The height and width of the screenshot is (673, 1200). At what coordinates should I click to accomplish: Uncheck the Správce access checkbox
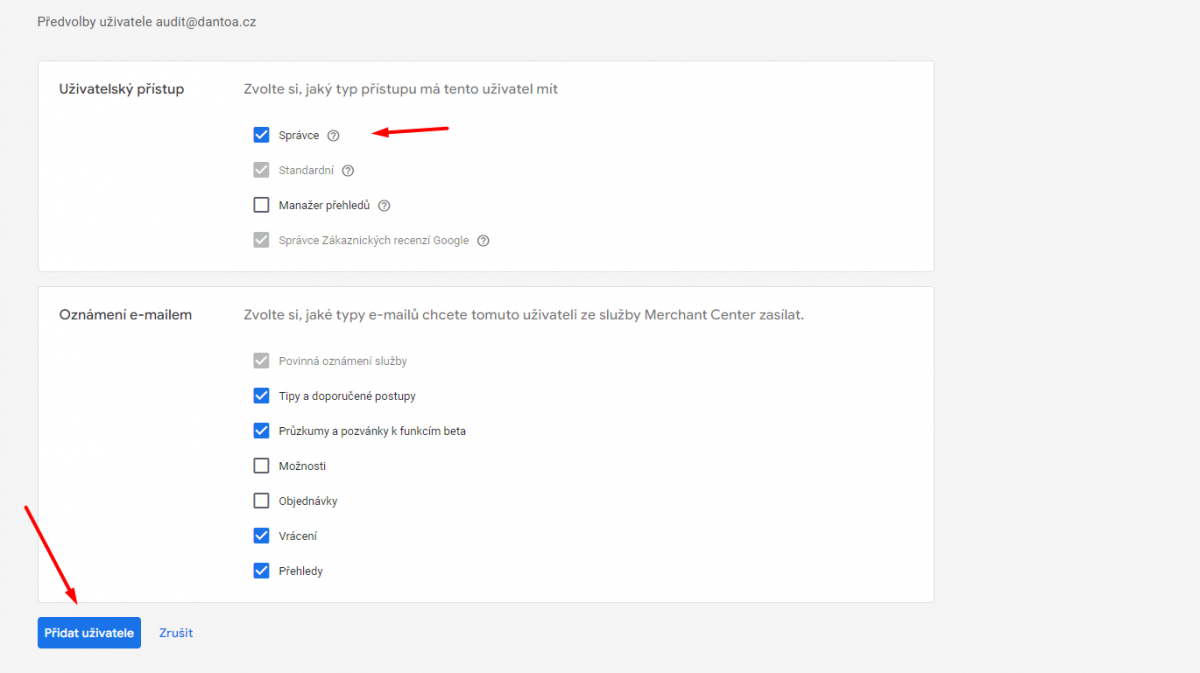(262, 135)
